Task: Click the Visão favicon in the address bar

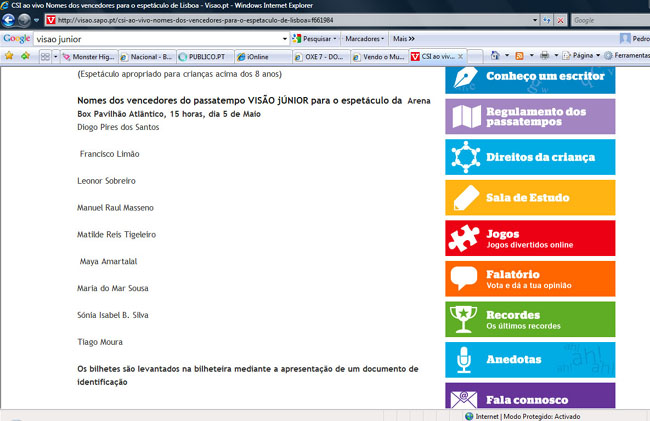Action: click(51, 20)
